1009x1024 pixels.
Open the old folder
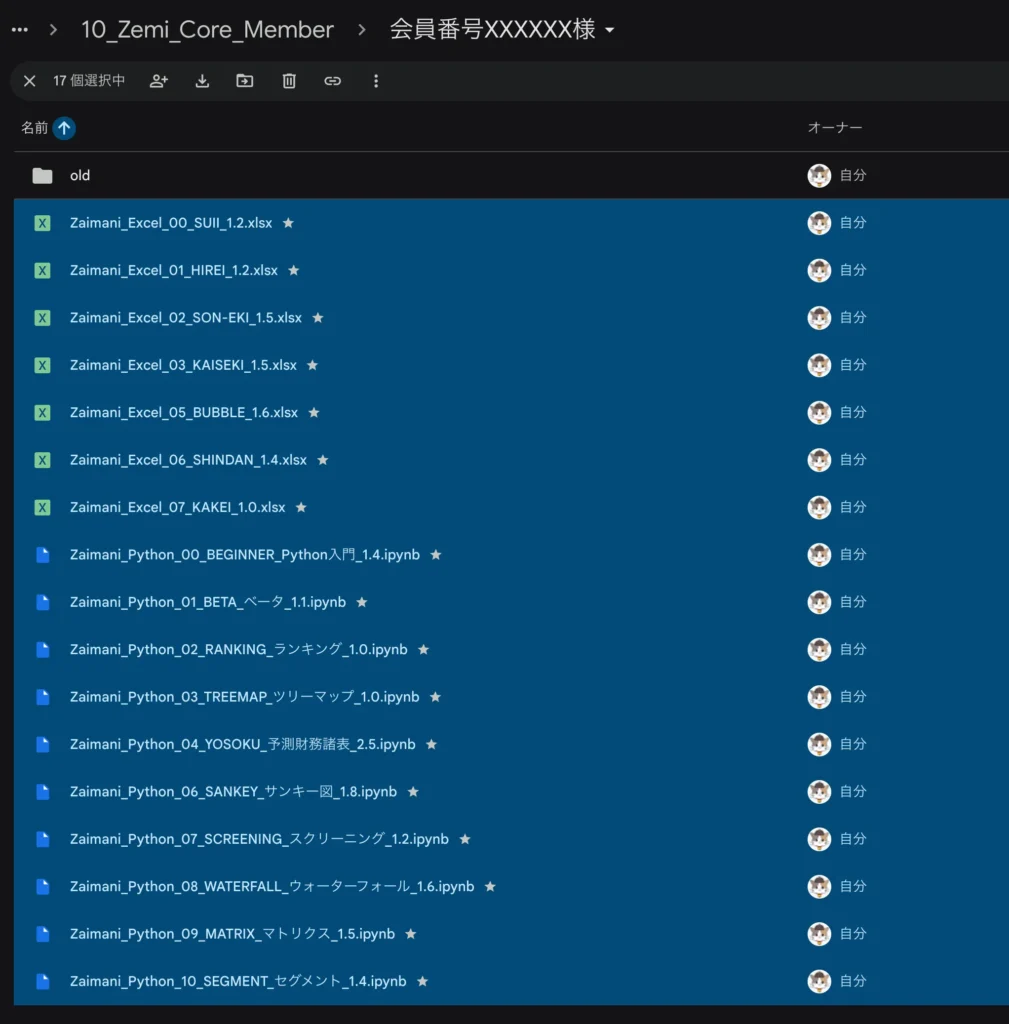[80, 176]
